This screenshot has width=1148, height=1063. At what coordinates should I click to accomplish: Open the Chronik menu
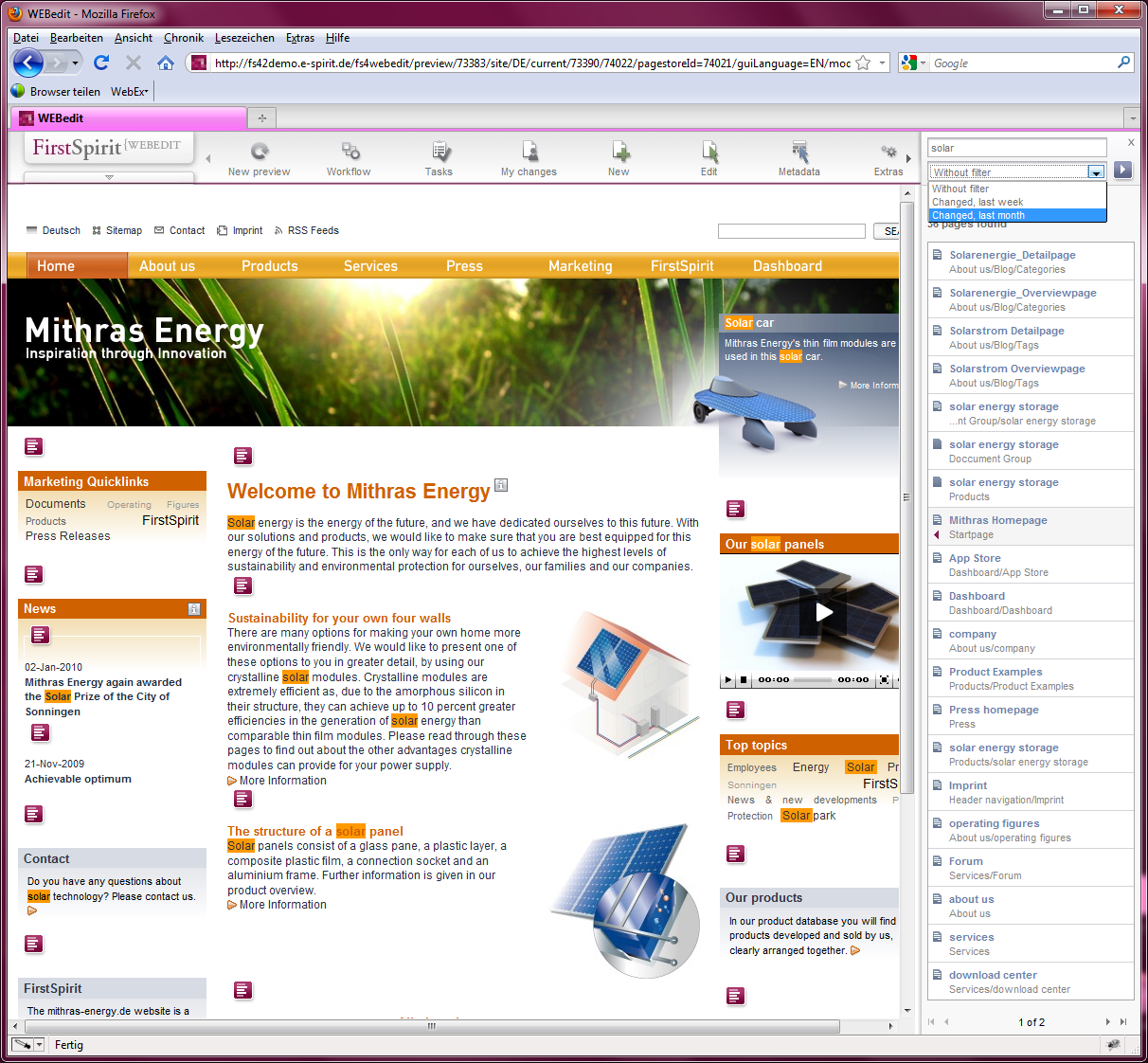[x=184, y=38]
